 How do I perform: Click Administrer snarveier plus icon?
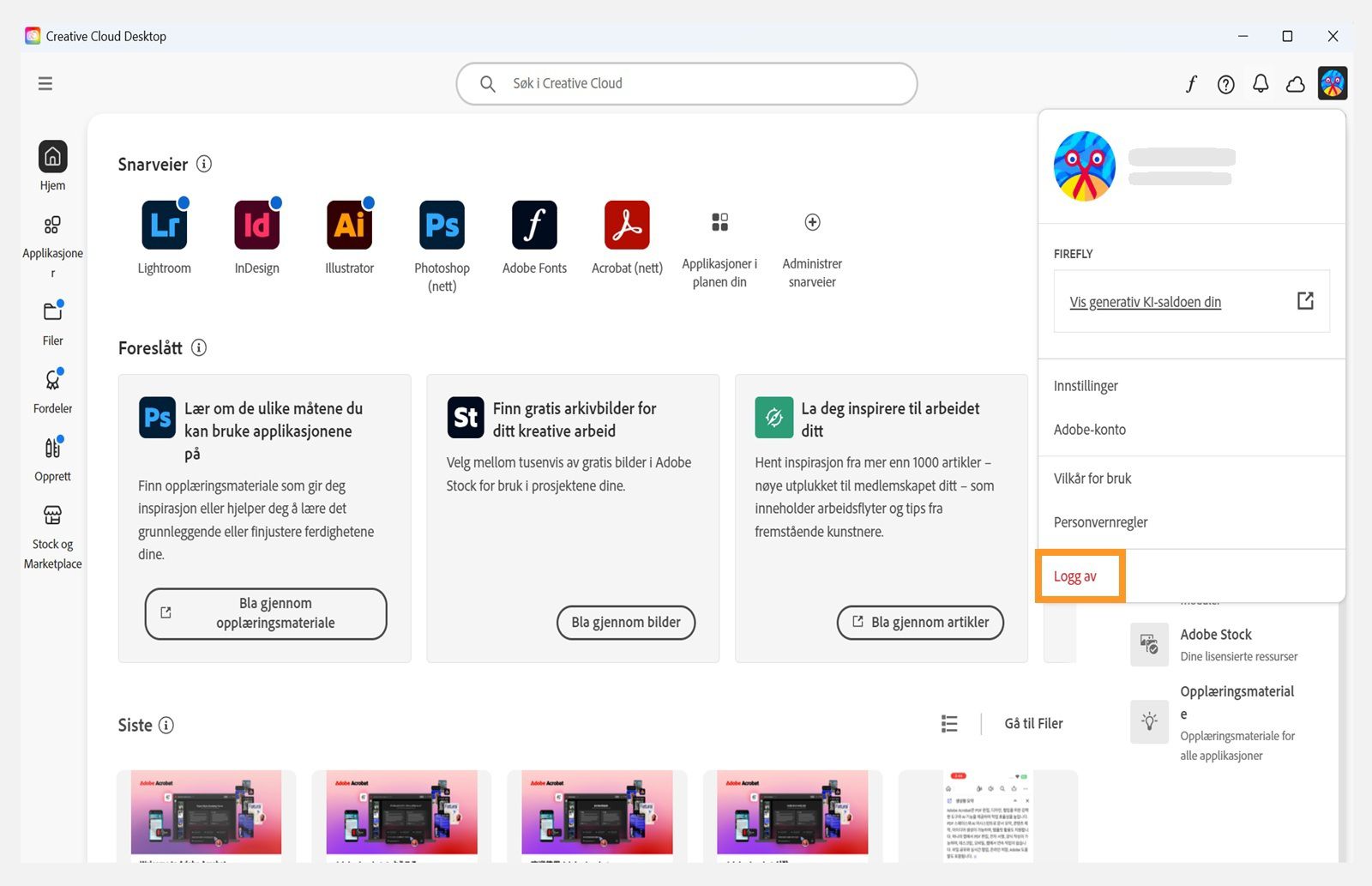[x=812, y=222]
